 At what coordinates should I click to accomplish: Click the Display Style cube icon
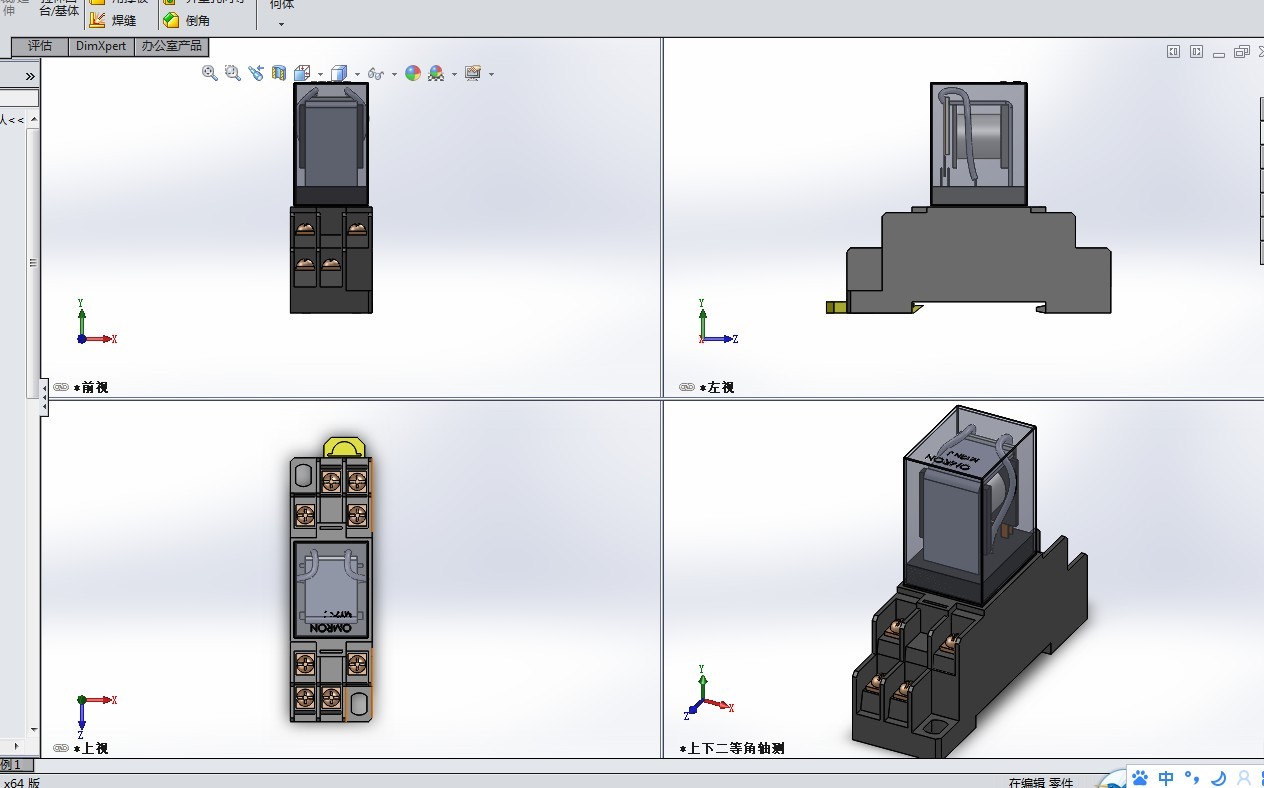tap(339, 73)
